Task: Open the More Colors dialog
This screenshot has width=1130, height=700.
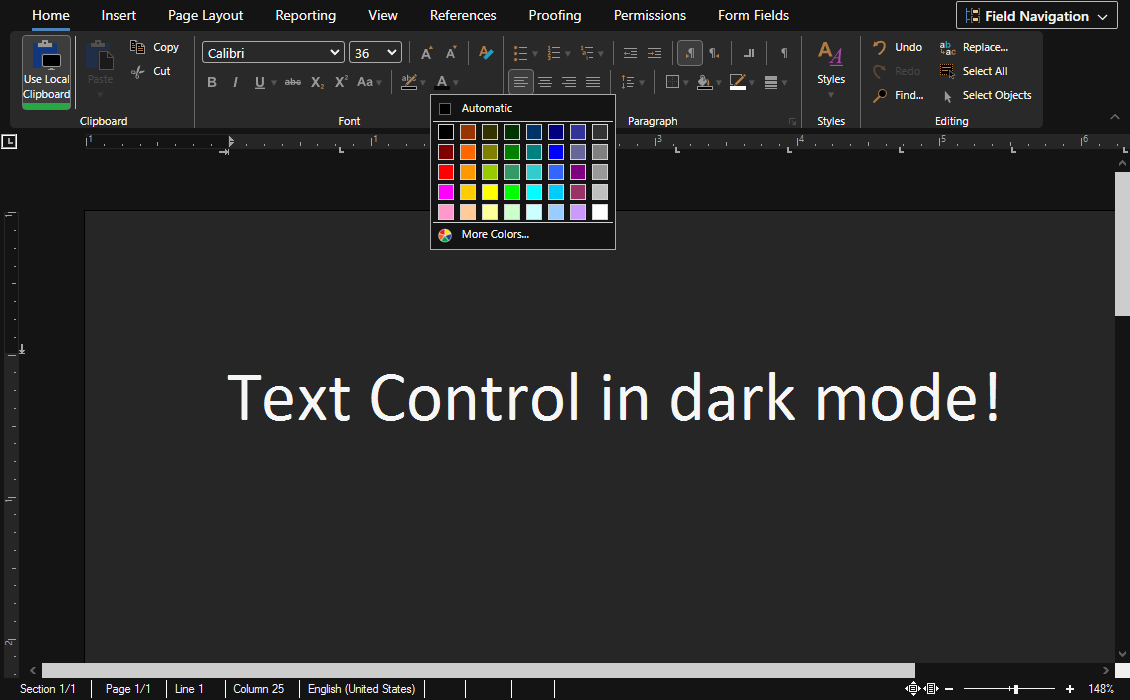Action: coord(496,234)
